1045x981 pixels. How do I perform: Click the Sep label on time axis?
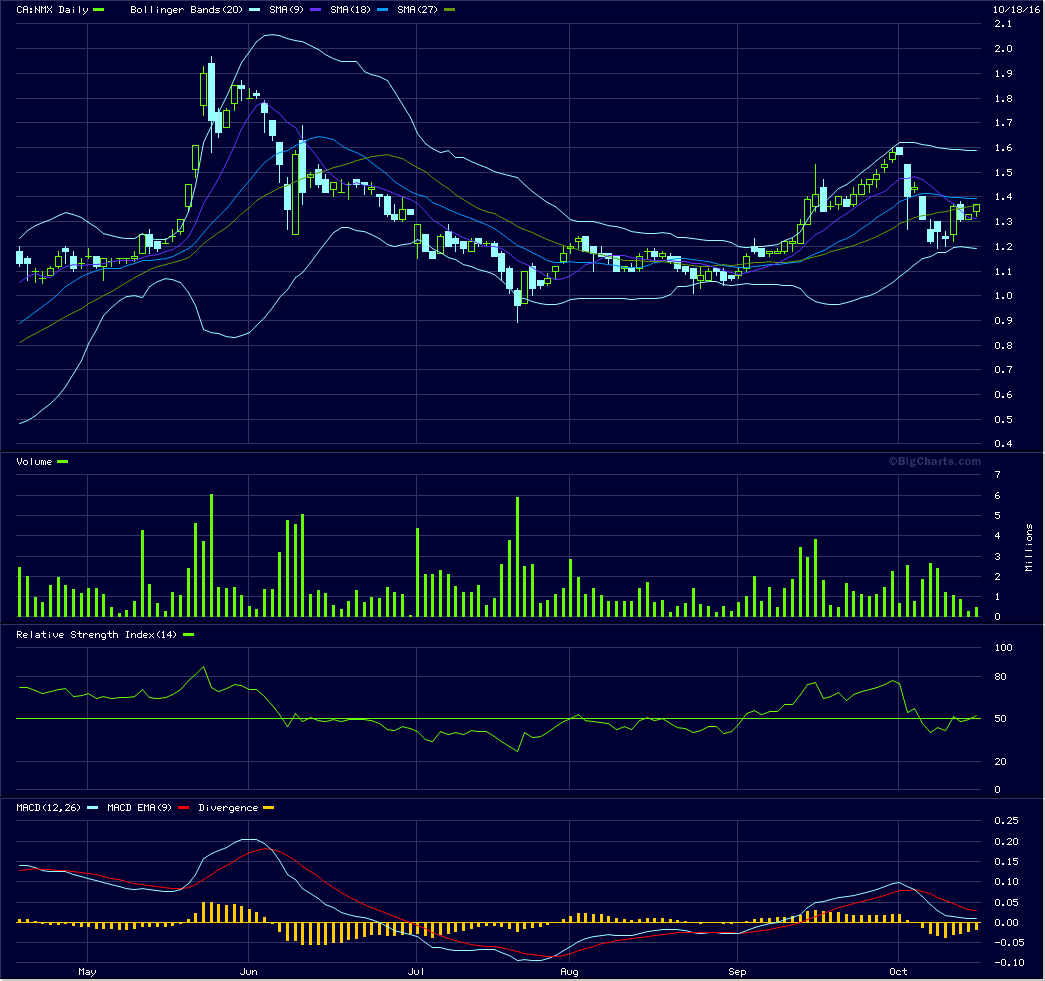click(x=737, y=972)
